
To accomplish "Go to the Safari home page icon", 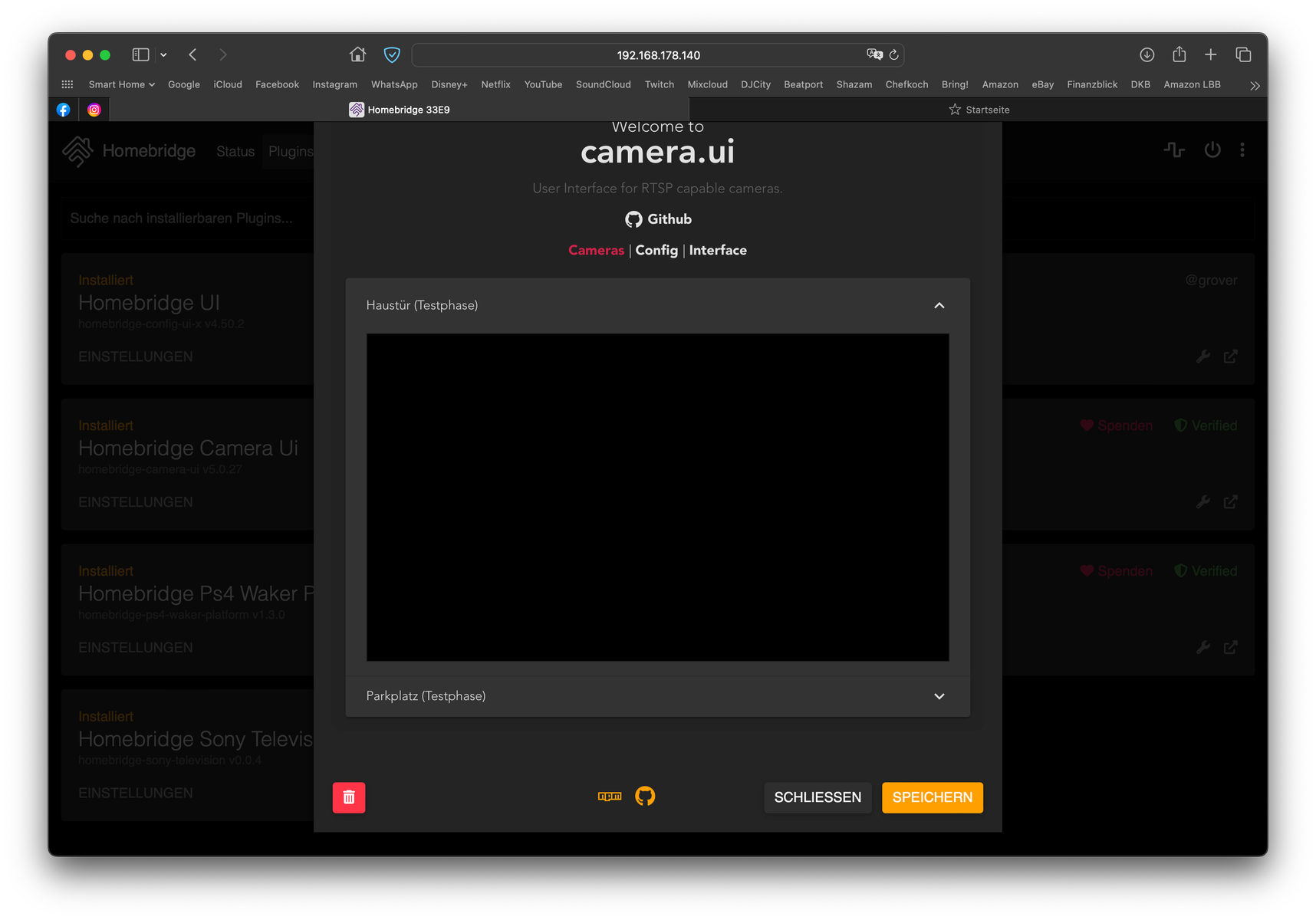I will click(357, 54).
